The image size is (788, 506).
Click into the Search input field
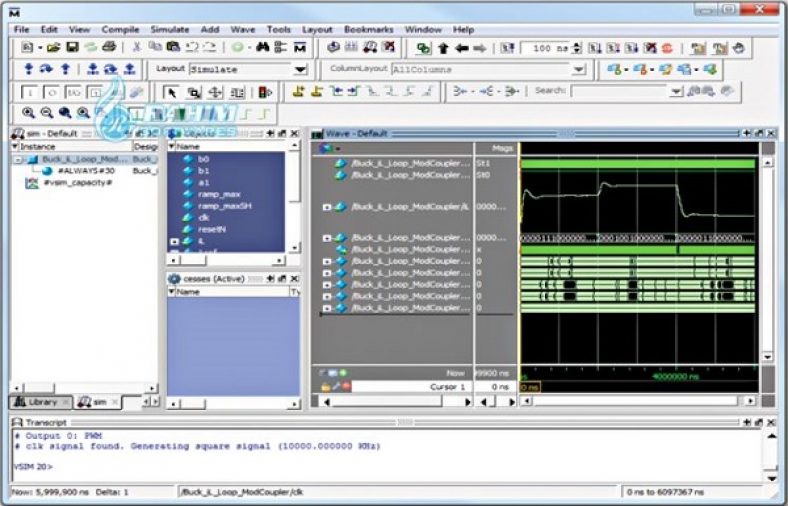[620, 91]
